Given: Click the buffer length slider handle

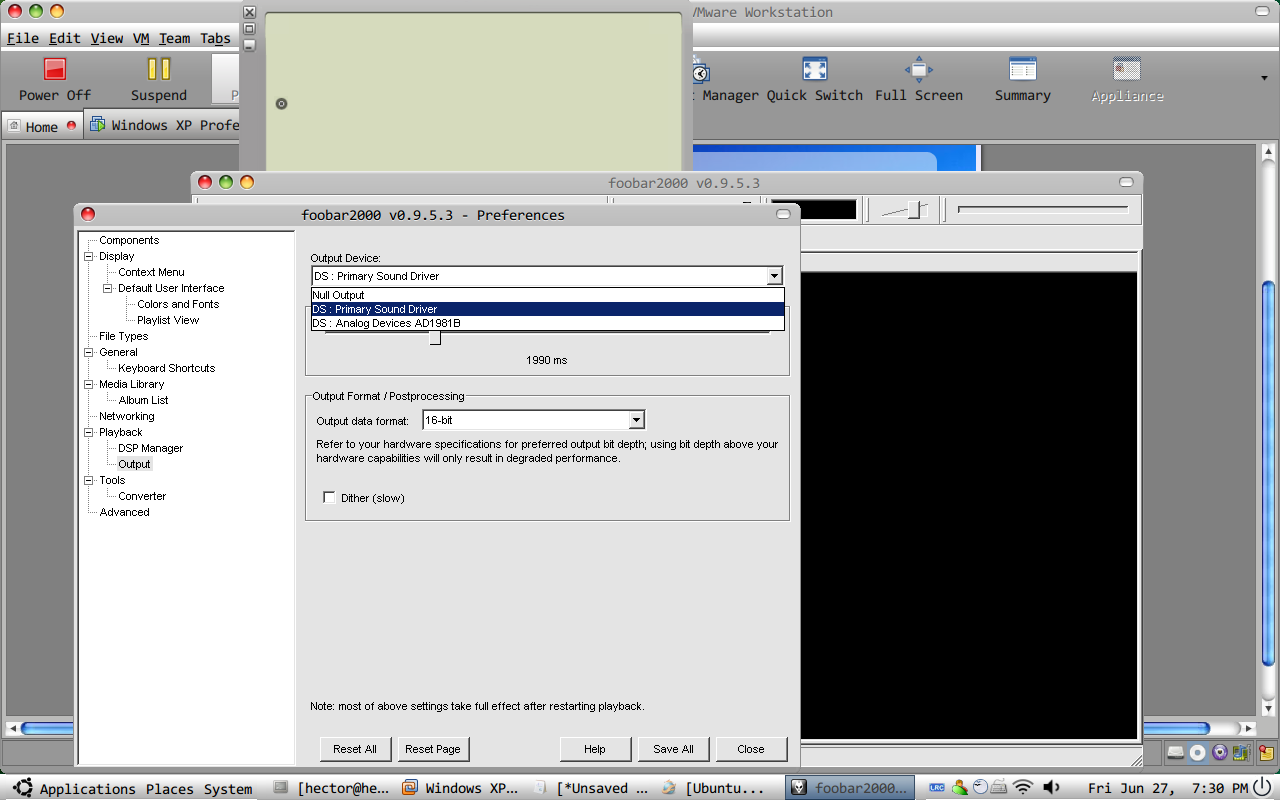Looking at the screenshot, I should click(x=435, y=338).
